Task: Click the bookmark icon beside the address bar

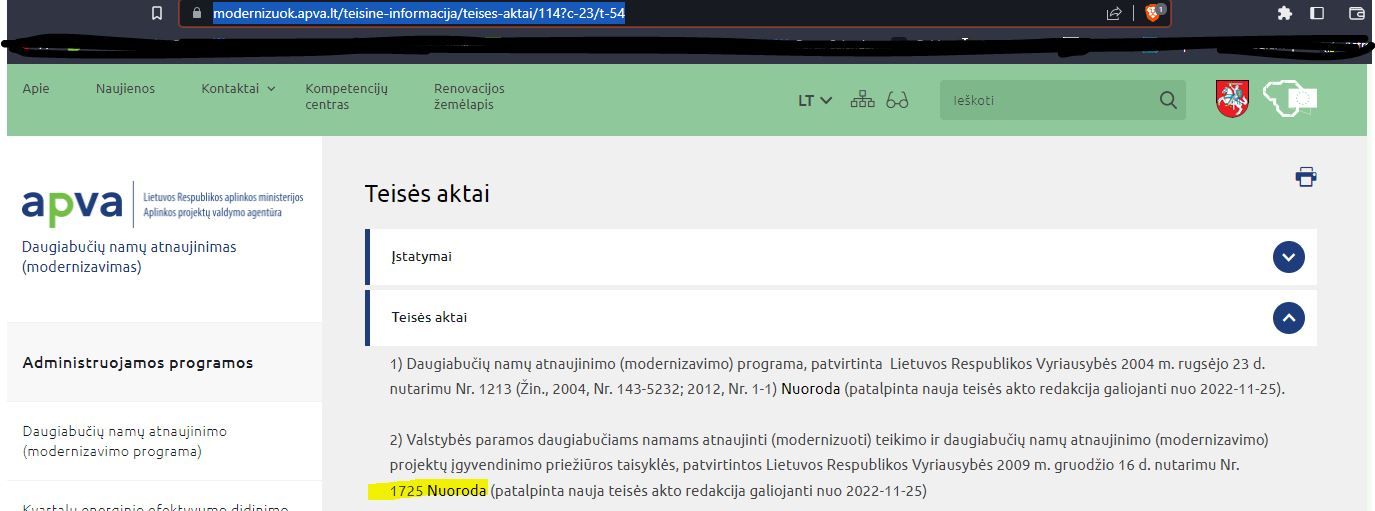Action: click(x=157, y=13)
